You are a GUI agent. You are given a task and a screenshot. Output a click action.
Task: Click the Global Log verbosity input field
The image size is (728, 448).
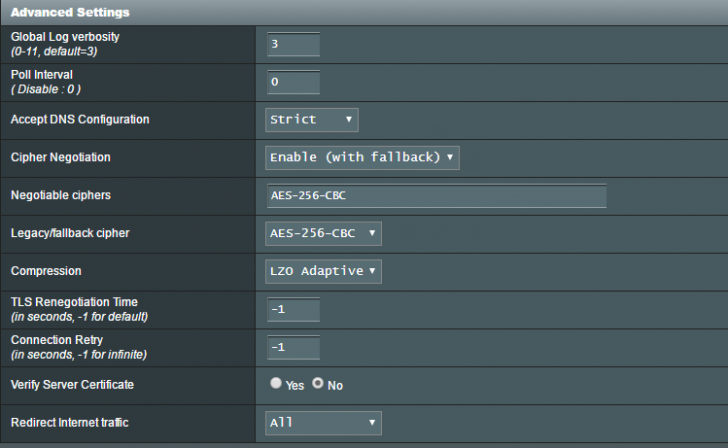click(293, 44)
